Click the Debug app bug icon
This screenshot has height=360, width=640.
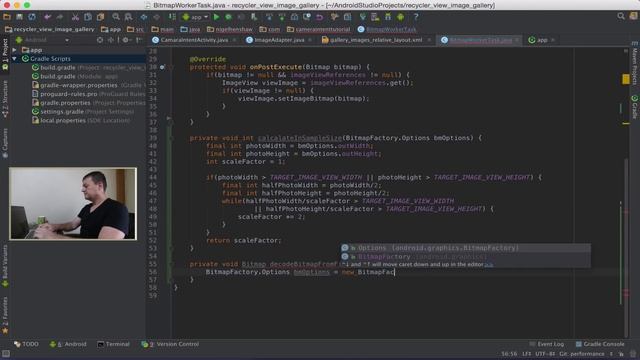click(x=229, y=17)
